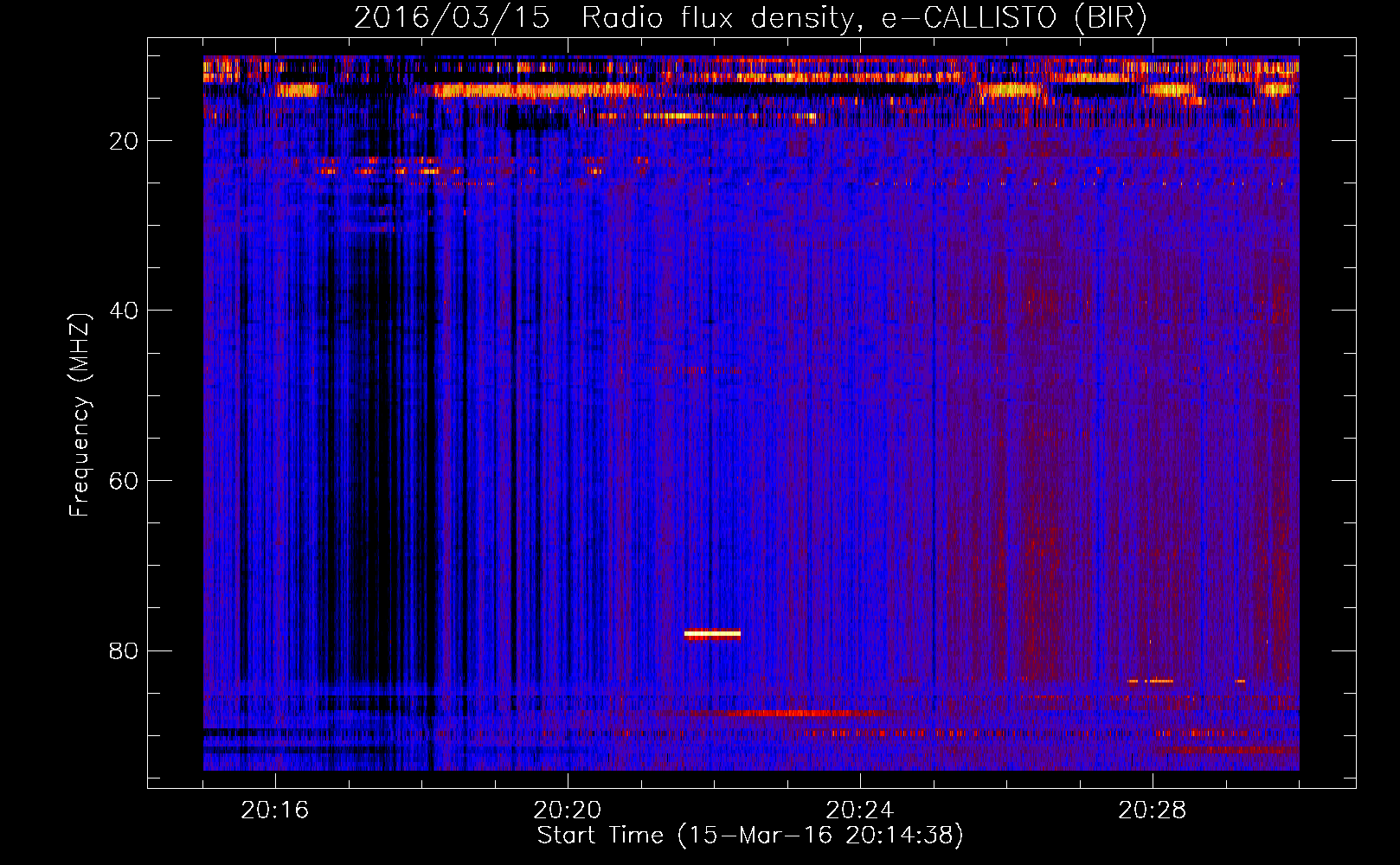Viewport: 1400px width, 865px height.
Task: Click the 60 MHz frequency tick label
Action: coord(124,481)
